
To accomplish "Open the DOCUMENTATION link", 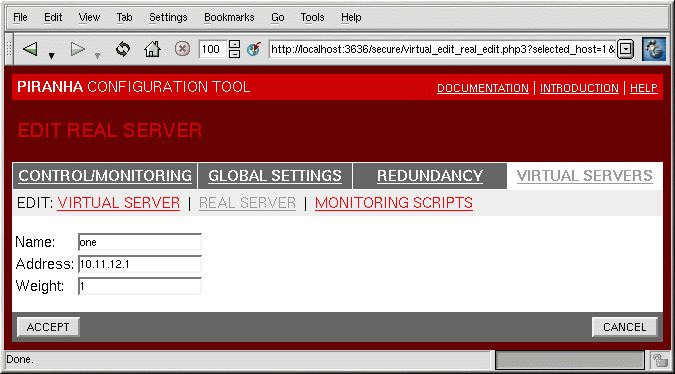I will click(483, 88).
